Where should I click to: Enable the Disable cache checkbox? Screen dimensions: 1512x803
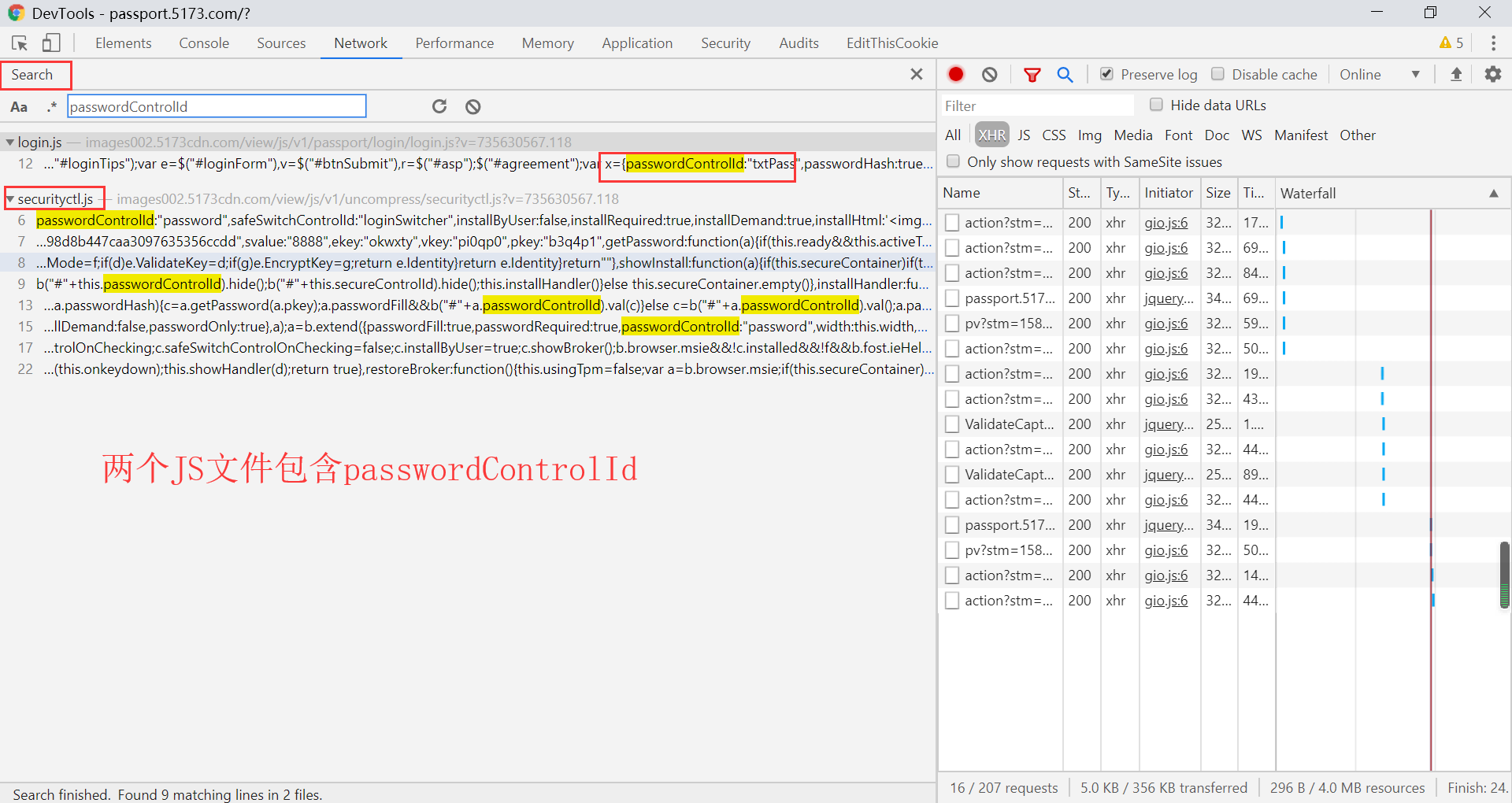(x=1218, y=74)
